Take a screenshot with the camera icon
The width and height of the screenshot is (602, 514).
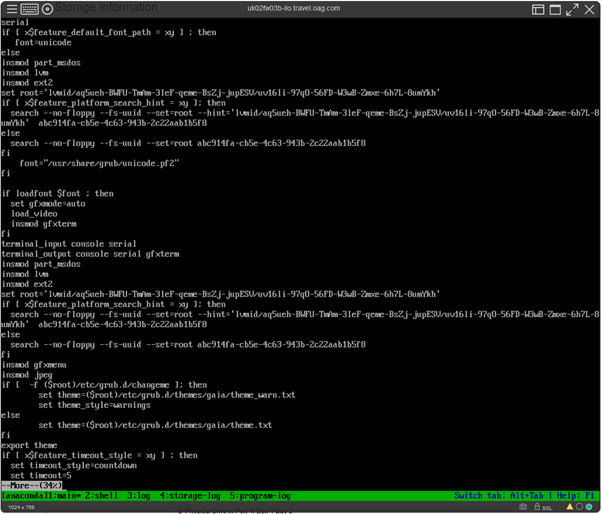point(523,507)
